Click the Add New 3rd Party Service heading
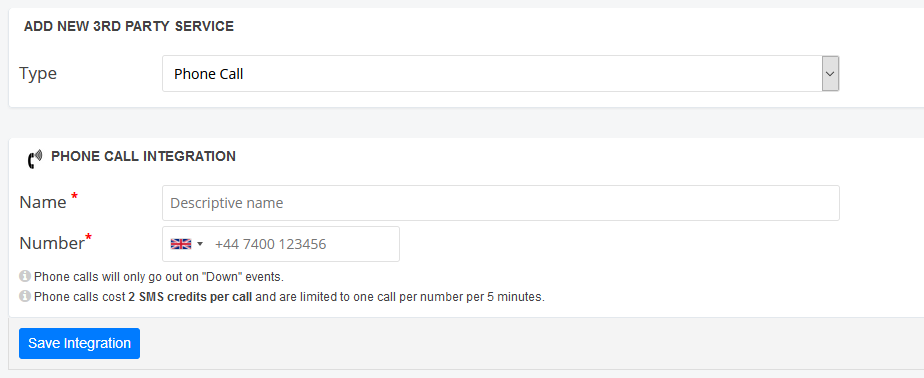The width and height of the screenshot is (924, 378). coord(128,27)
